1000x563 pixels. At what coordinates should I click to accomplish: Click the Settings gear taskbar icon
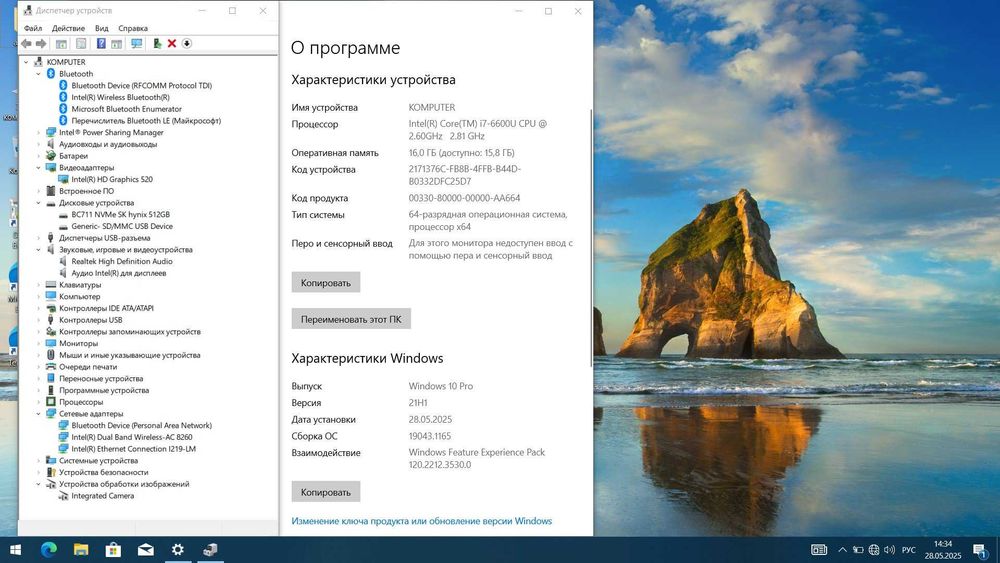point(178,550)
